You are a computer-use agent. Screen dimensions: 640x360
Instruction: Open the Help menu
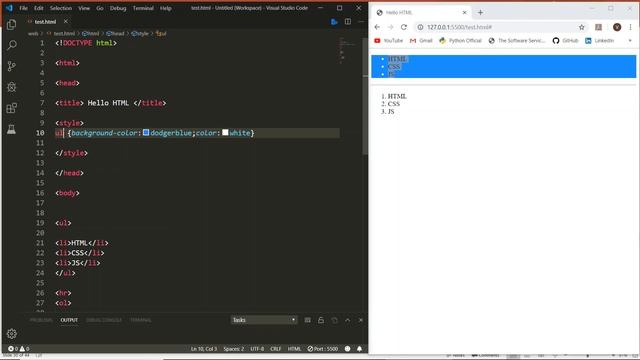pos(165,8)
